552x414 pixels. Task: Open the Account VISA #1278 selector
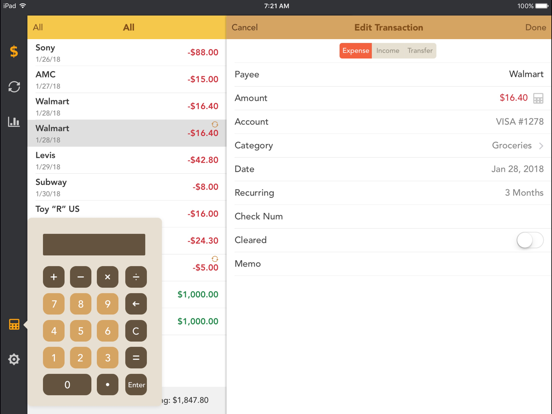pos(389,122)
